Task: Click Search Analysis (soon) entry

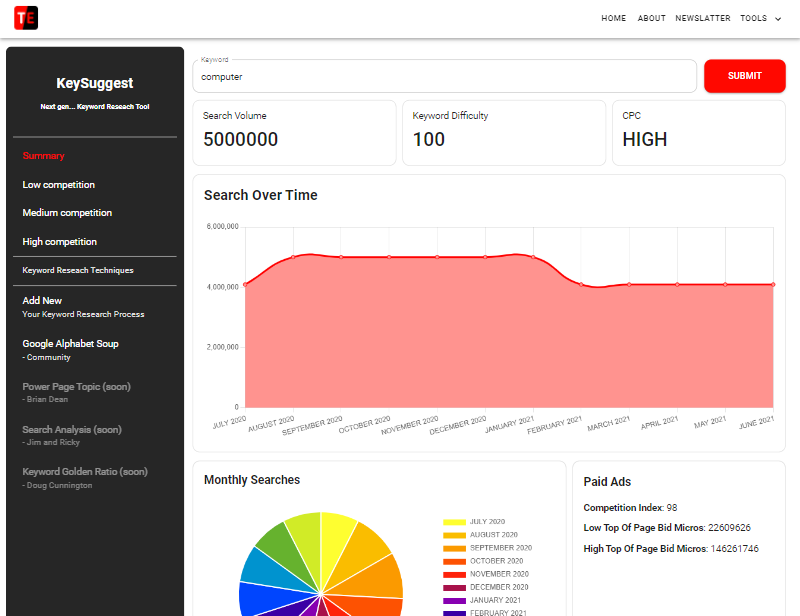Action: click(x=72, y=435)
